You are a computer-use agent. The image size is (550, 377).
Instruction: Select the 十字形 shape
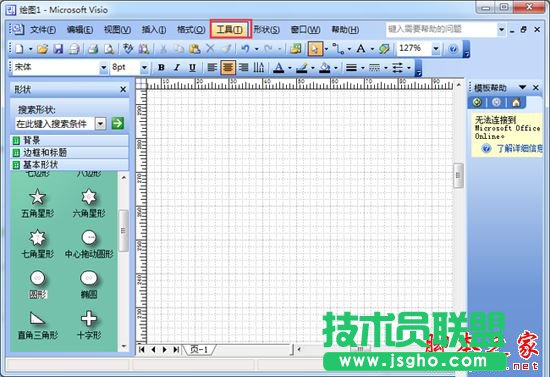tap(89, 325)
